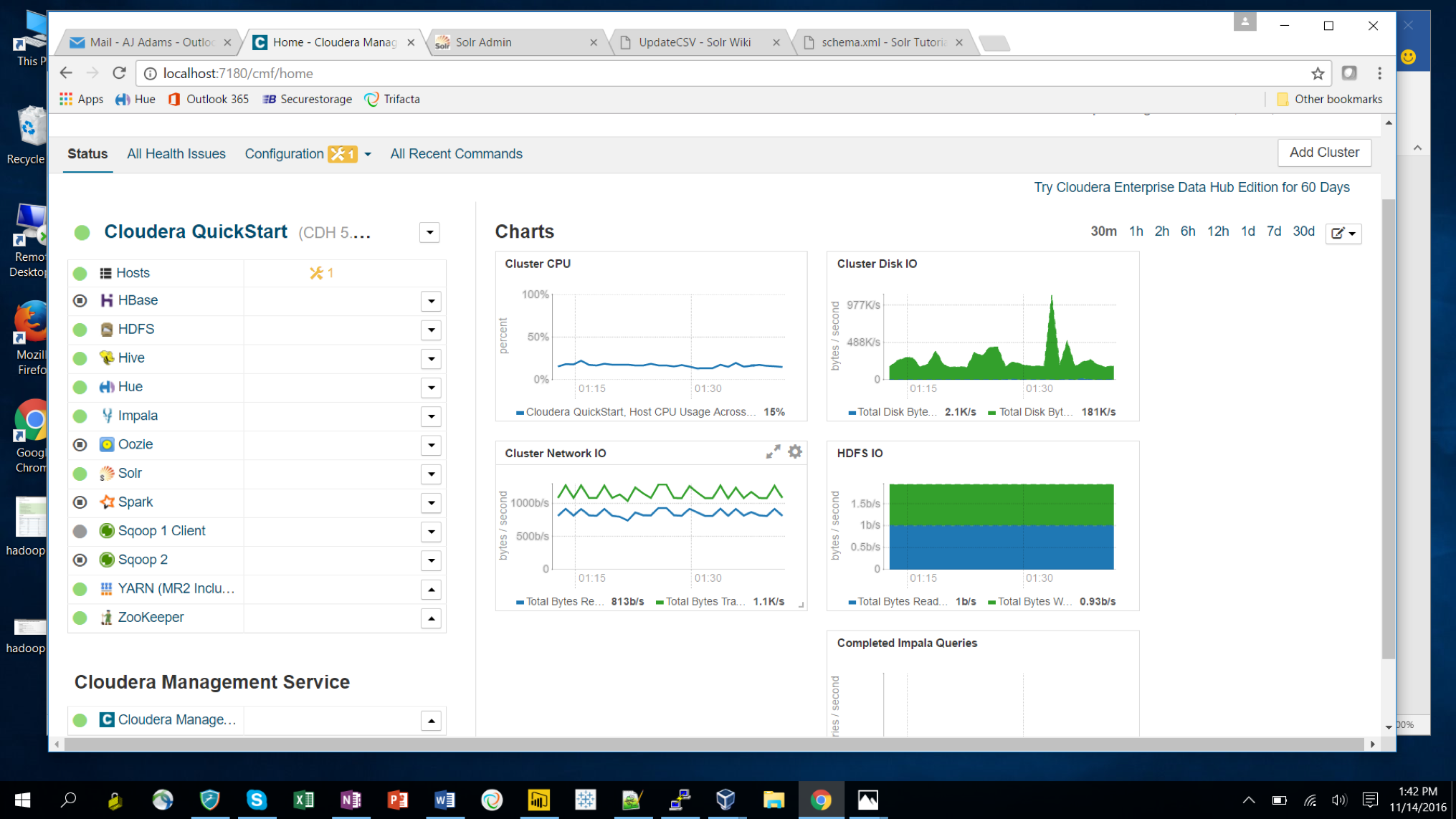Open the Hosts link
The image size is (1456, 819).
click(x=133, y=273)
